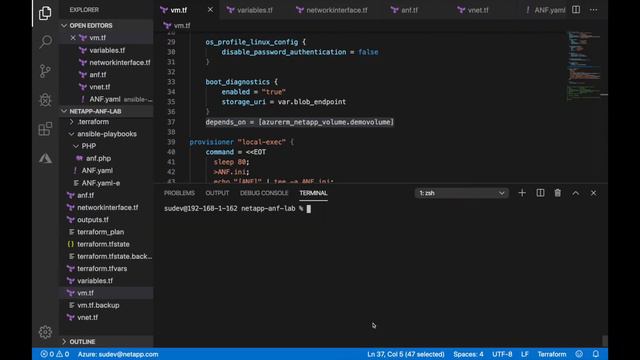Open the Debug Console panel tab
This screenshot has height=360, width=640.
tap(264, 193)
